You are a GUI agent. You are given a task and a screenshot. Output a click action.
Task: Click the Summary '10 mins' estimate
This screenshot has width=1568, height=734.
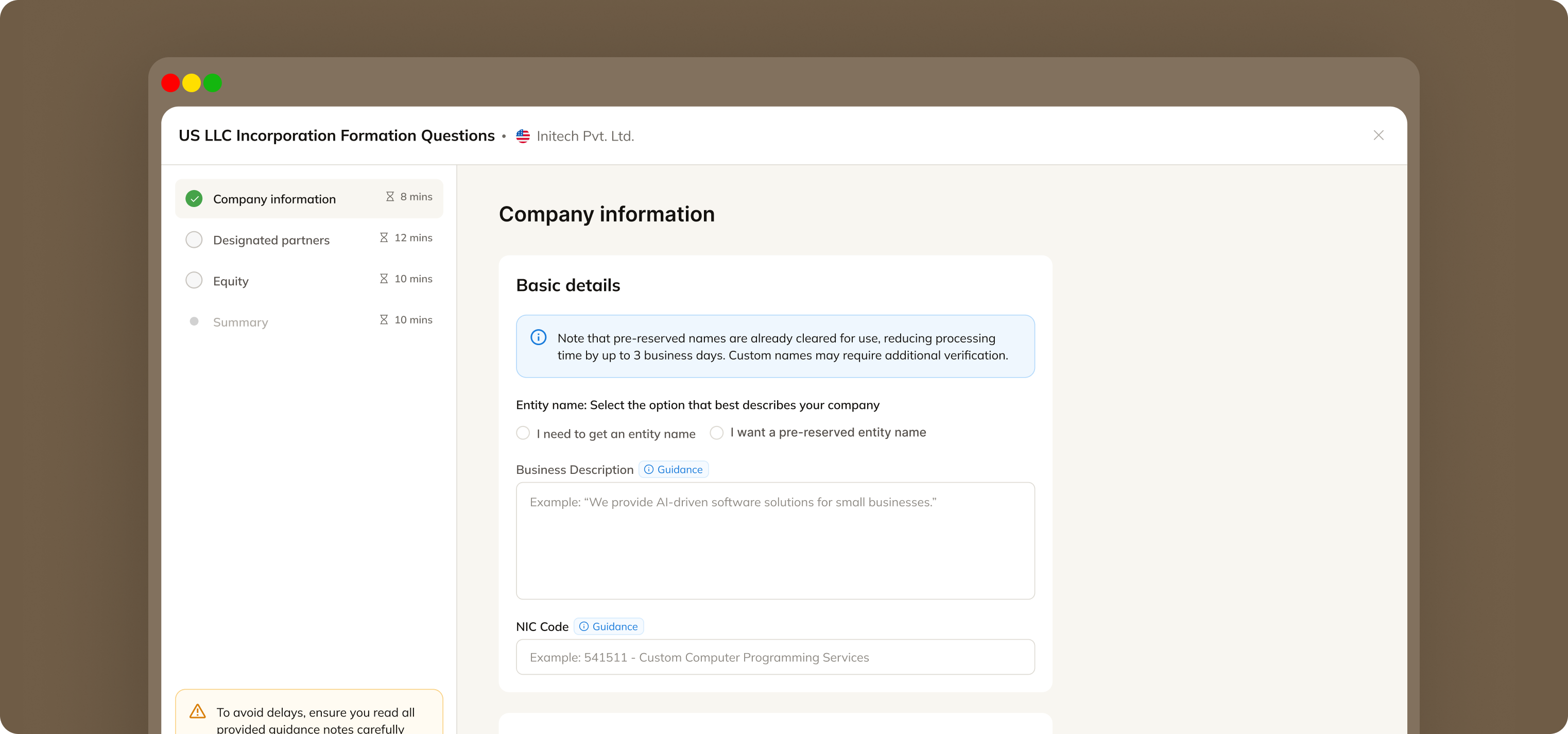click(x=413, y=319)
